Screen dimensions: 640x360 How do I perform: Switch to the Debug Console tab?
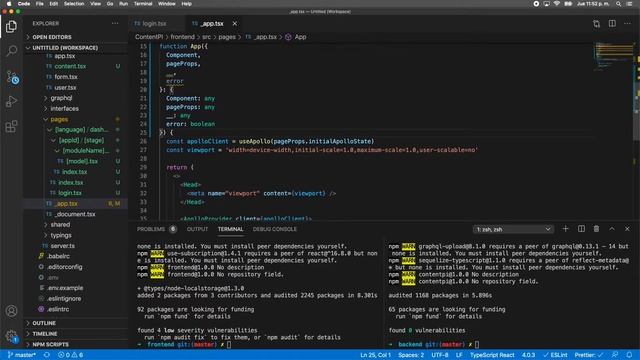click(x=275, y=229)
